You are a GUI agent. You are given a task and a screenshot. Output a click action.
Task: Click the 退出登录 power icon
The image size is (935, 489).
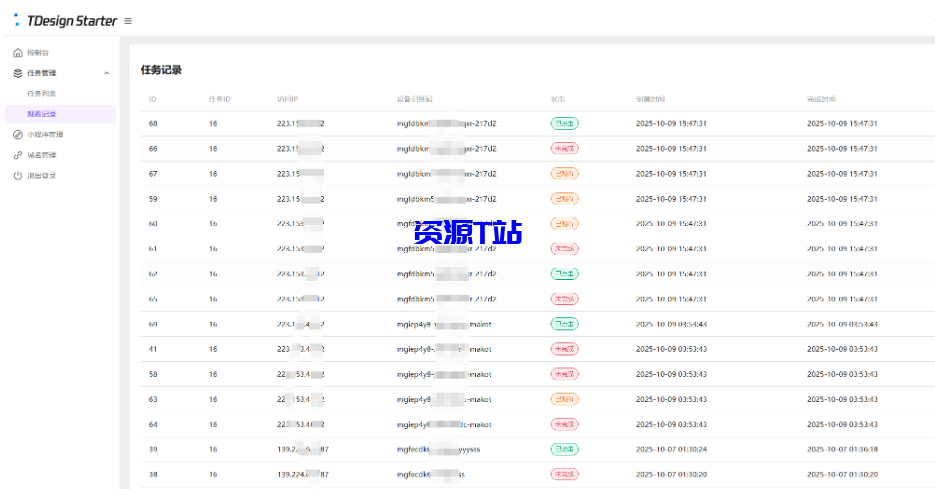(18, 175)
